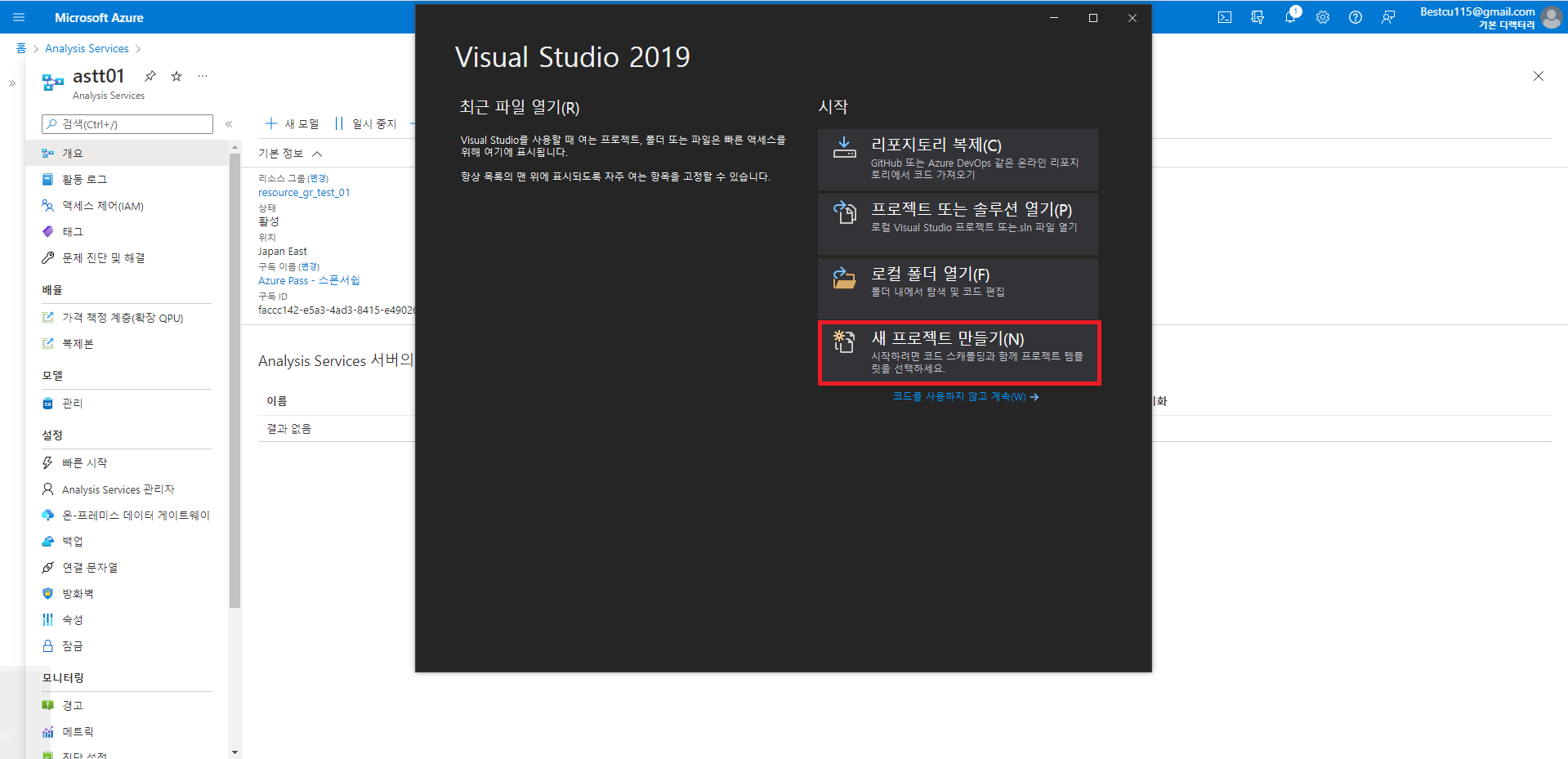Image resolution: width=1568 pixels, height=759 pixels.
Task: Open the help question mark icon
Action: pos(1356,17)
